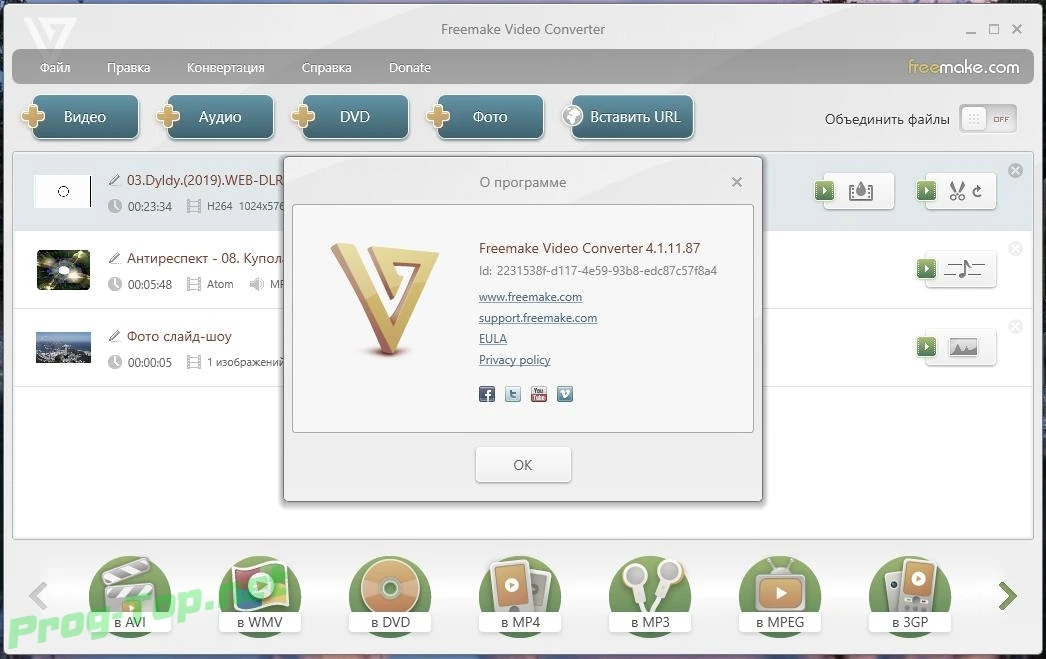Screen dimensions: 1046x659
Task: Click the 00:23:34 duration value
Action: tap(149, 207)
